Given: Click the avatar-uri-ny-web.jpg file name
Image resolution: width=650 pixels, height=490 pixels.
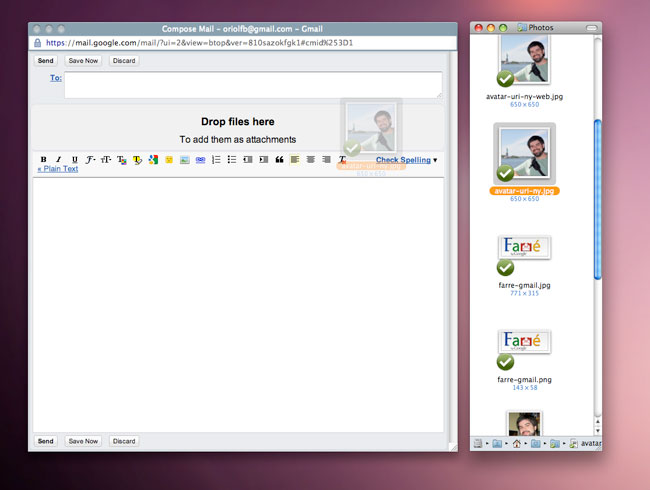Looking at the screenshot, I should pyautogui.click(x=524, y=97).
